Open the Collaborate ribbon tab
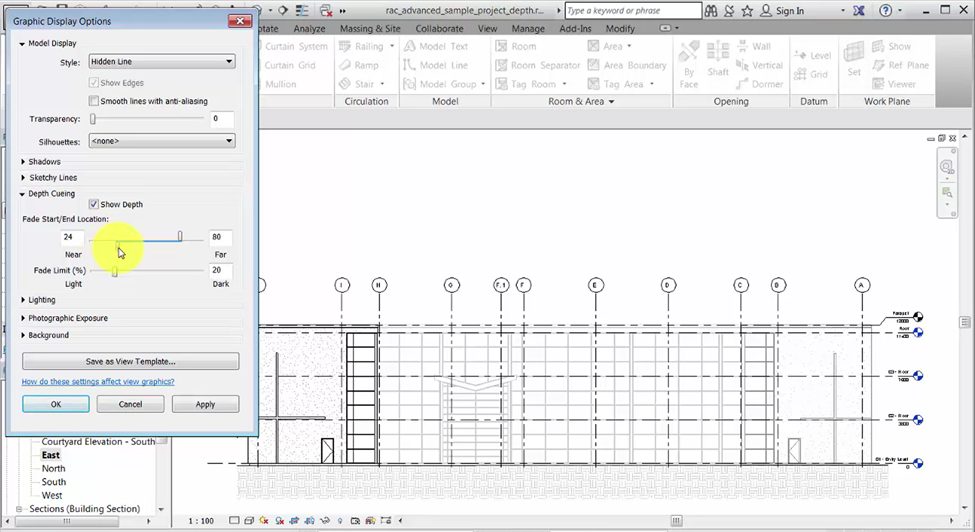 tap(439, 29)
